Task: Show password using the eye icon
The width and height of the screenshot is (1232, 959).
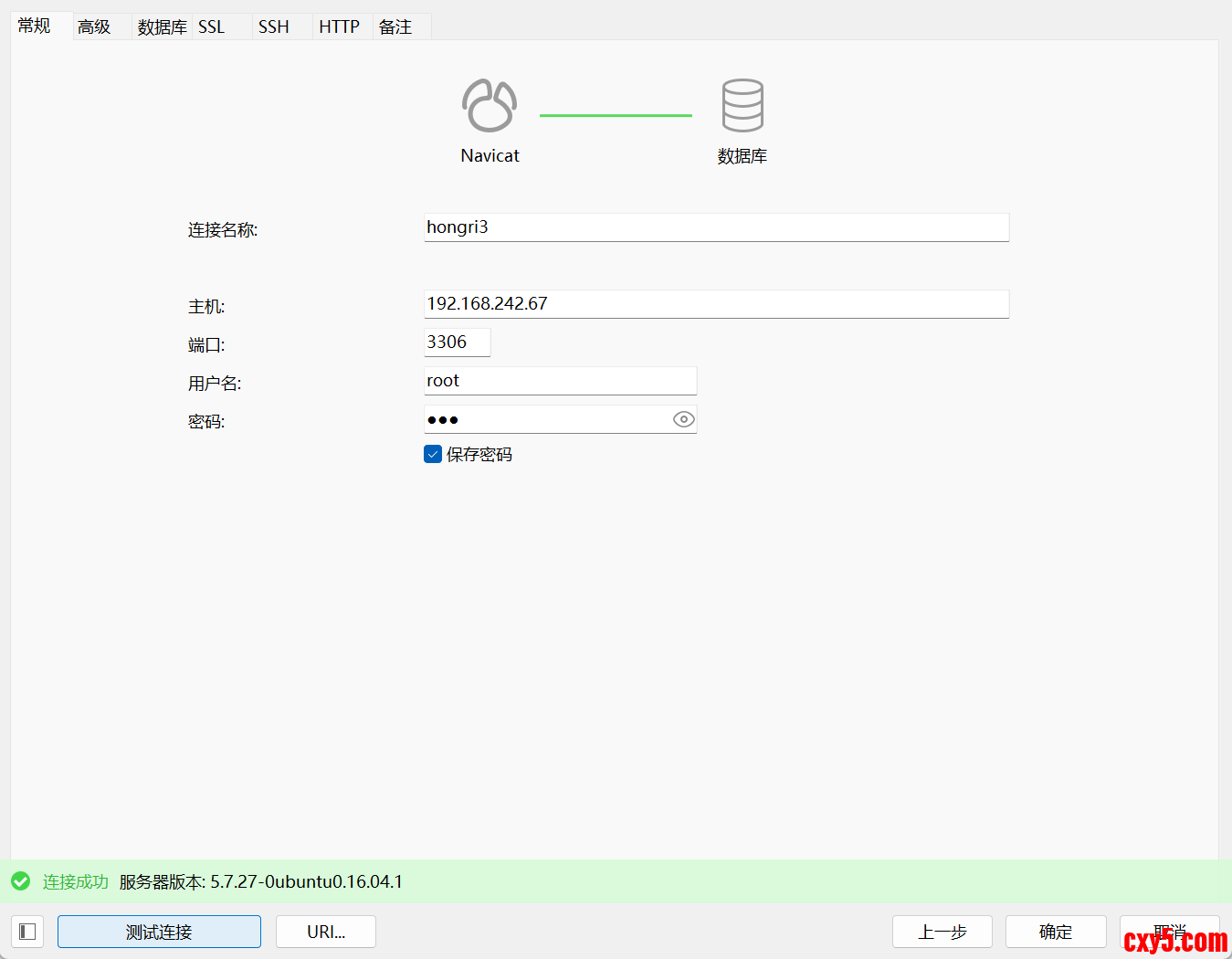Action: pos(683,419)
